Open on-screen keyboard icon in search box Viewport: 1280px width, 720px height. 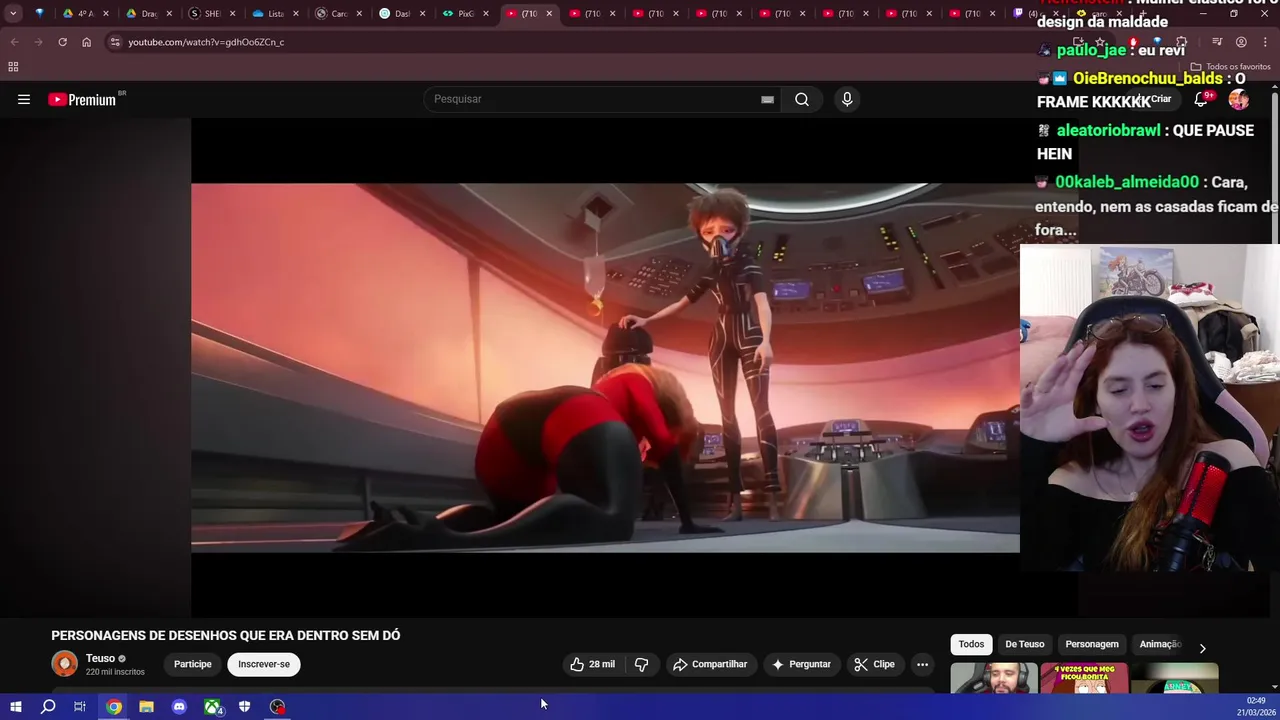(767, 99)
